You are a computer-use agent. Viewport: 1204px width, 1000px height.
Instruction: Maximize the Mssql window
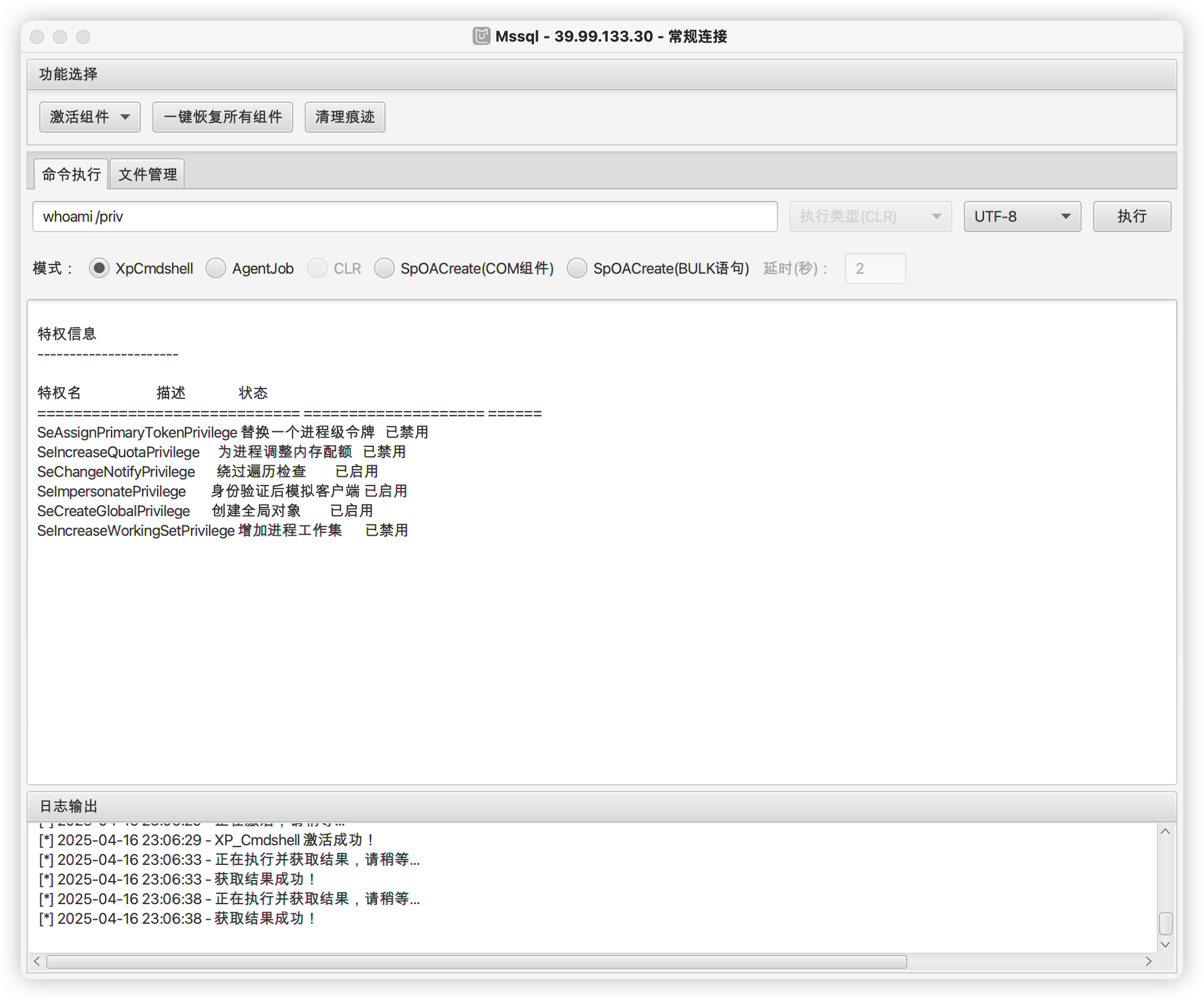coord(83,37)
